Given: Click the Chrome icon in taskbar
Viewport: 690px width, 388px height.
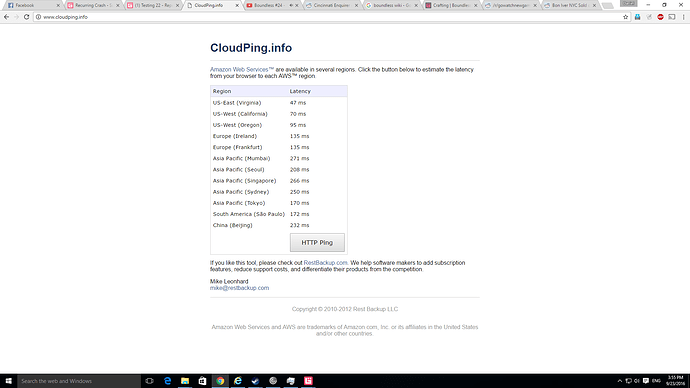Looking at the screenshot, I should [220, 381].
